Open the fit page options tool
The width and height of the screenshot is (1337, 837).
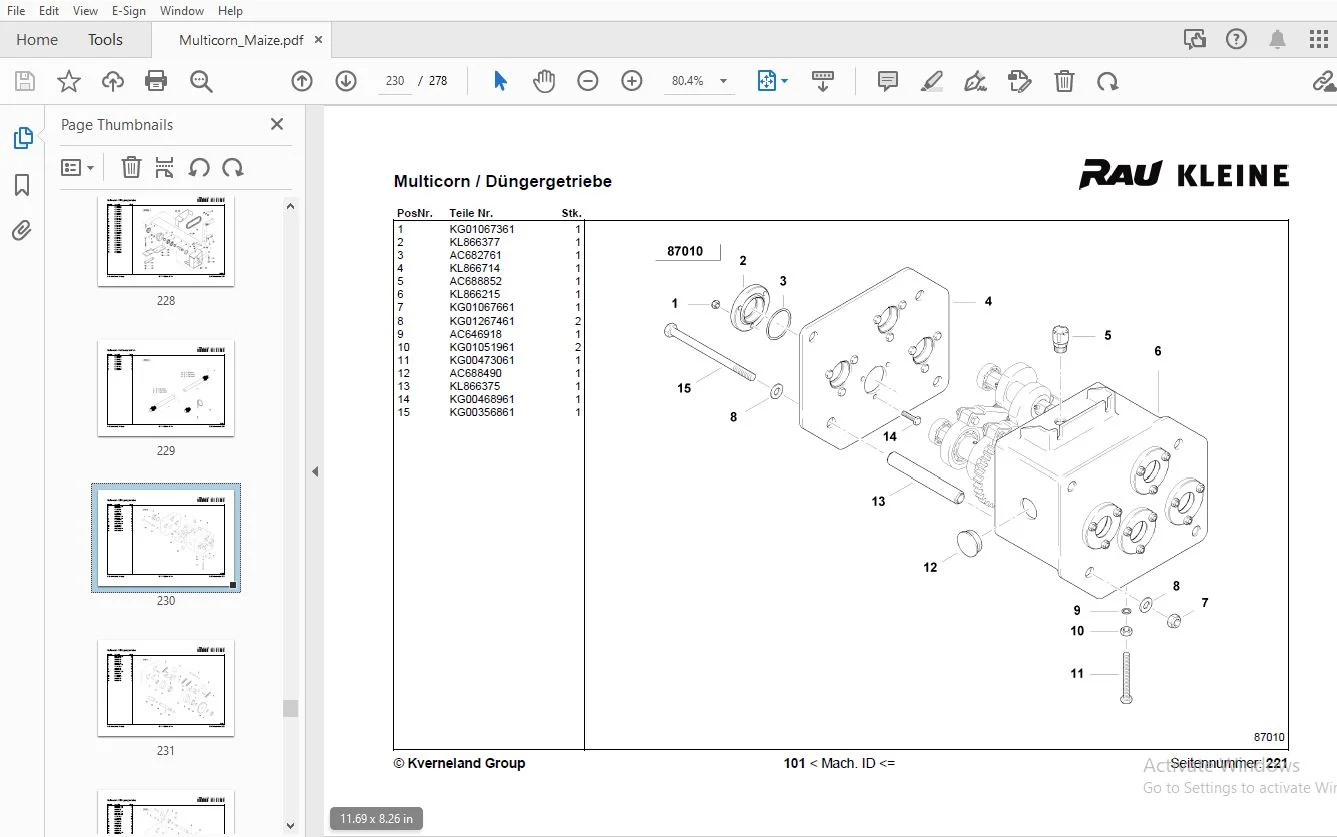pos(772,81)
